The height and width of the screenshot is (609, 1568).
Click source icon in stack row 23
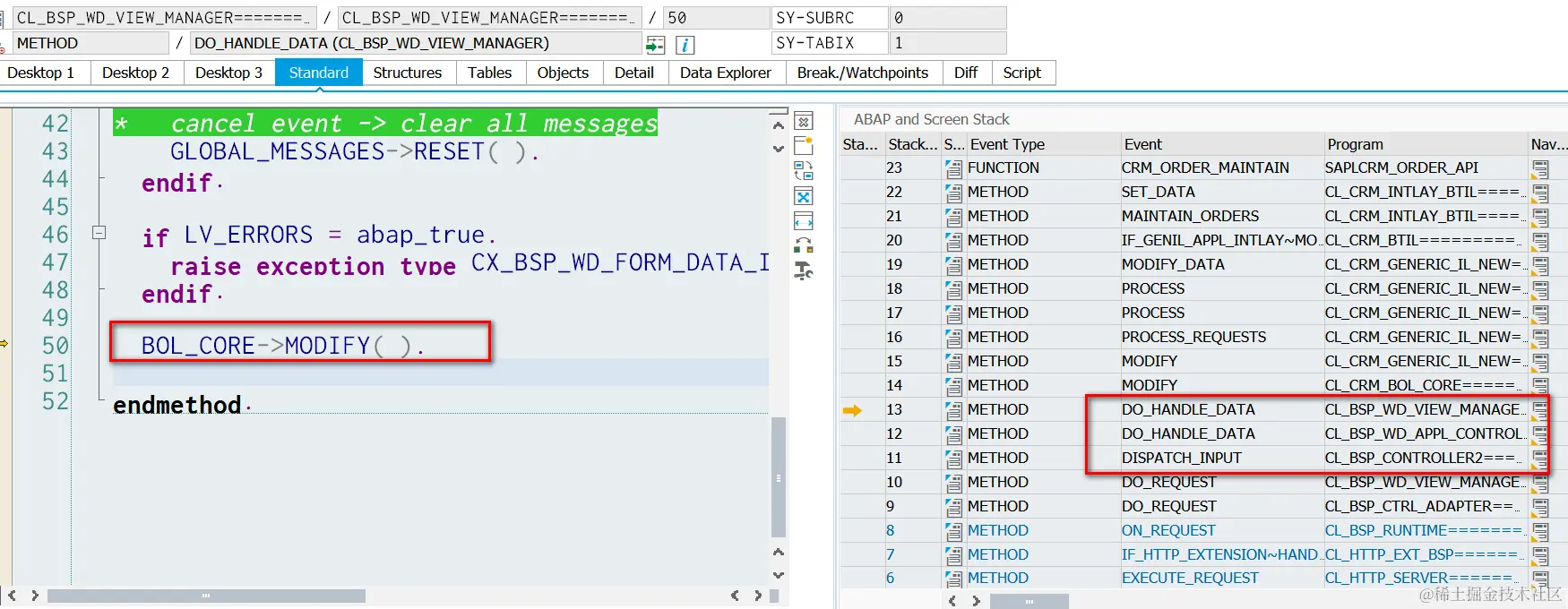tap(953, 168)
